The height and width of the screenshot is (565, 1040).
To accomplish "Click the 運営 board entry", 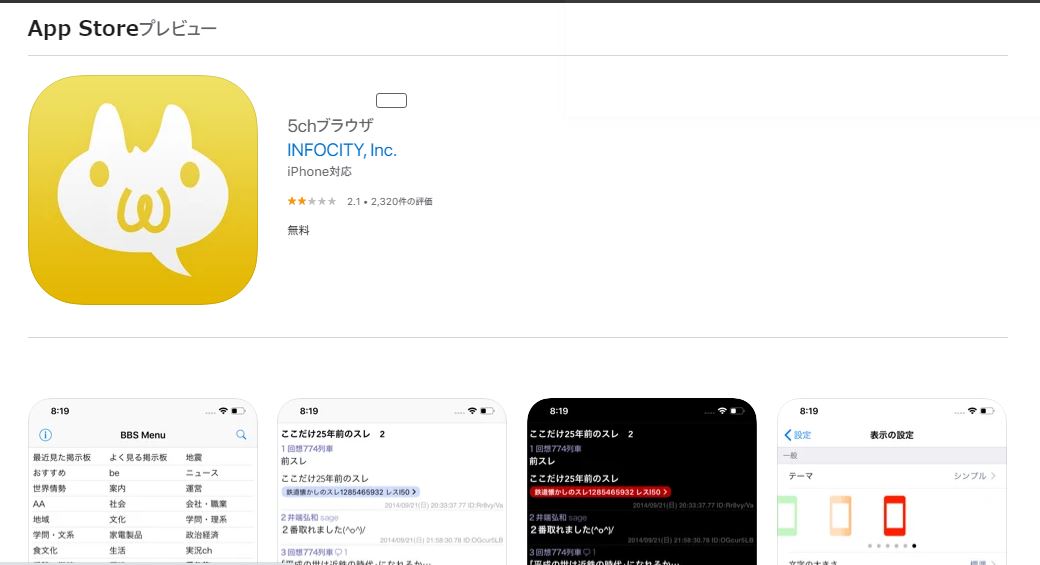I will coord(194,488).
